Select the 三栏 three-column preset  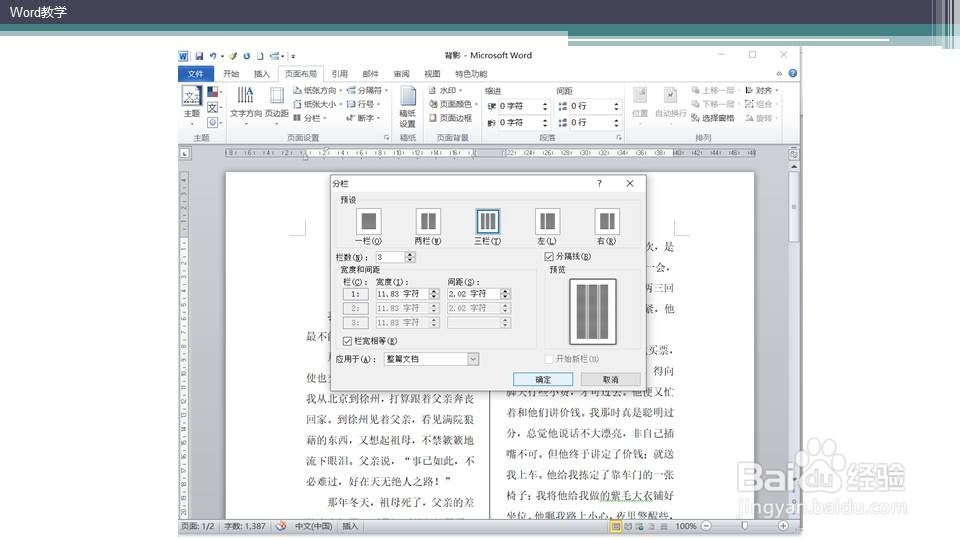click(x=487, y=222)
